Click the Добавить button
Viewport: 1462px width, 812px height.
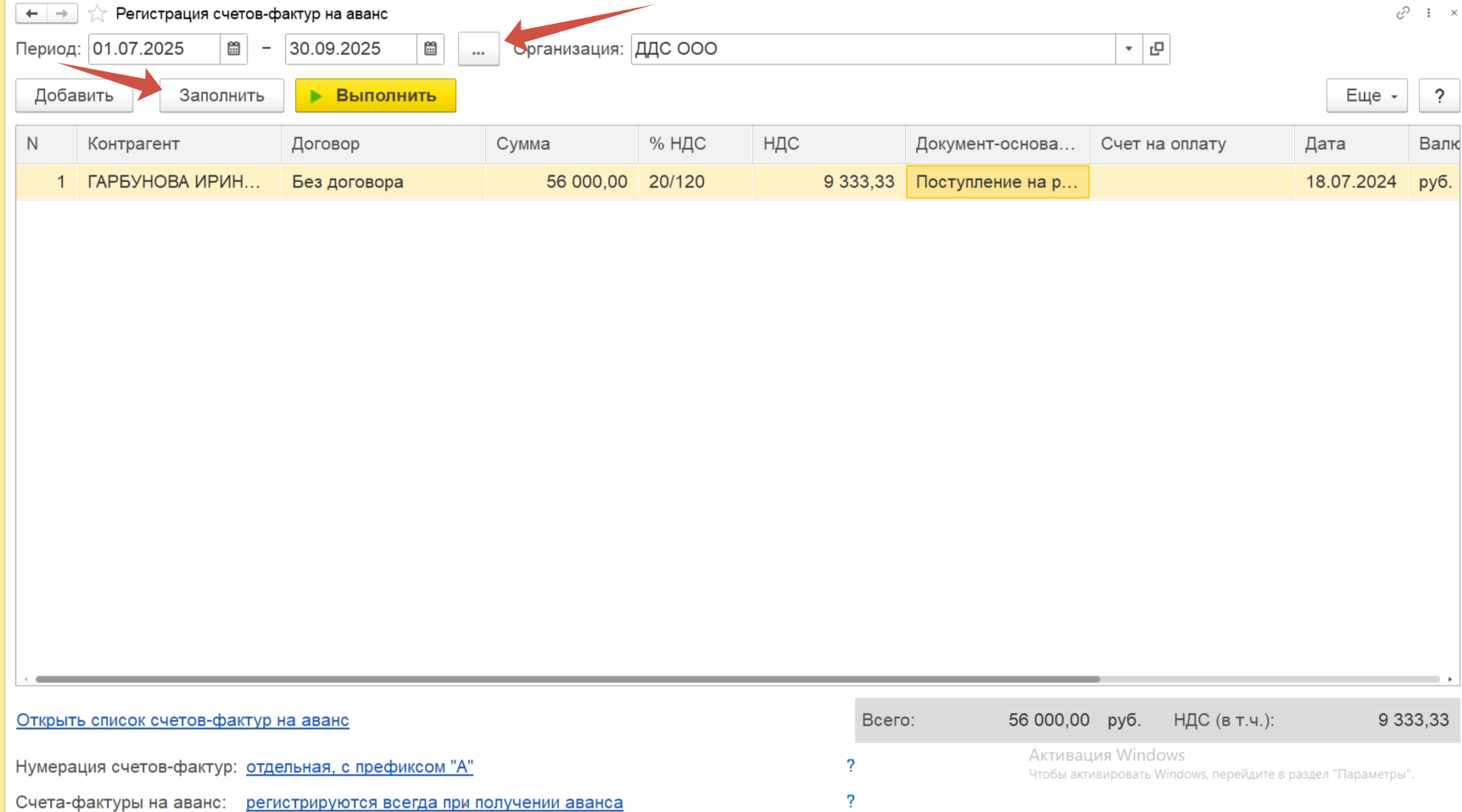coord(74,96)
